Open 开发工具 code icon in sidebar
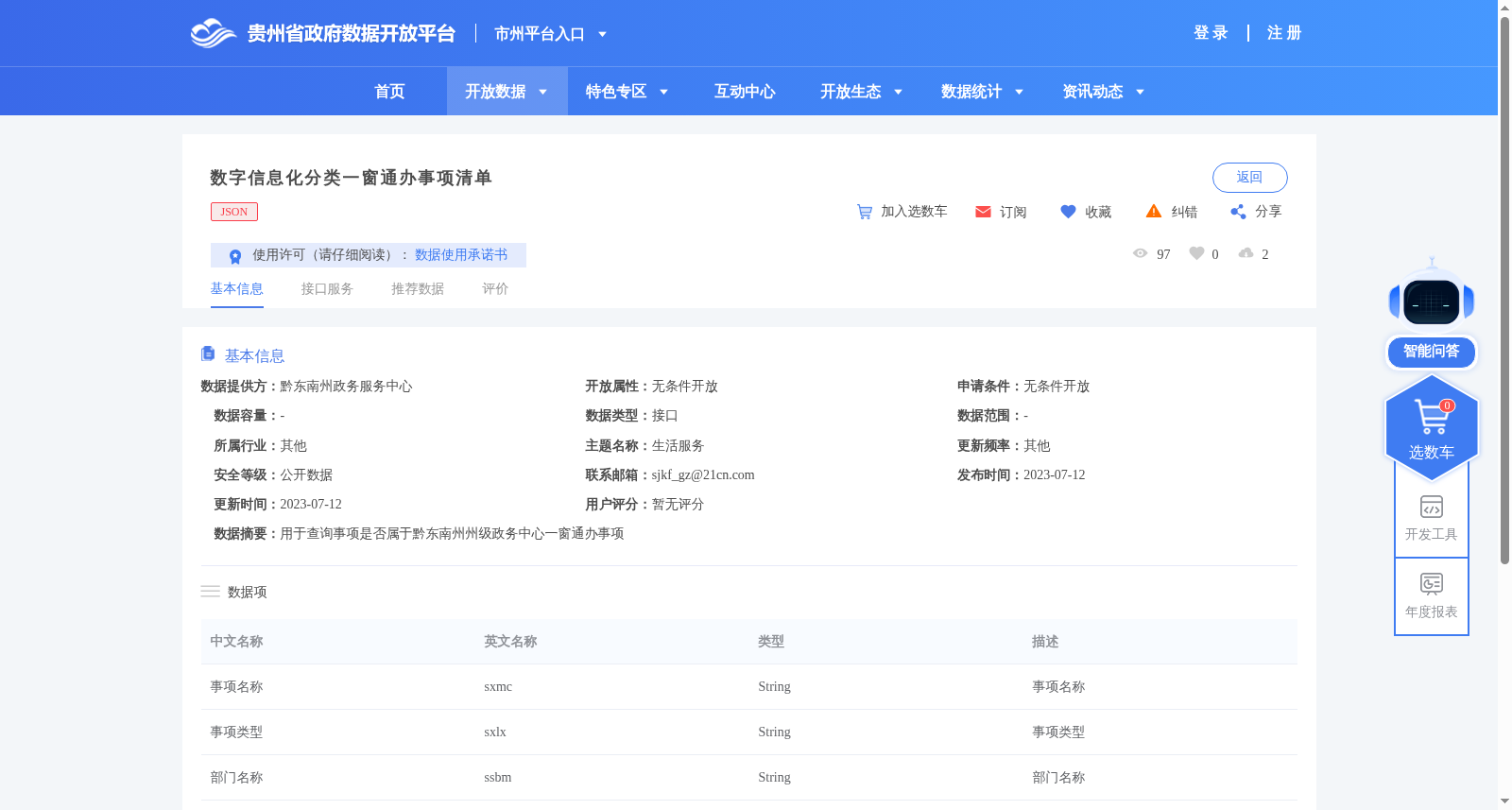Image resolution: width=1512 pixels, height=810 pixels. (1432, 507)
